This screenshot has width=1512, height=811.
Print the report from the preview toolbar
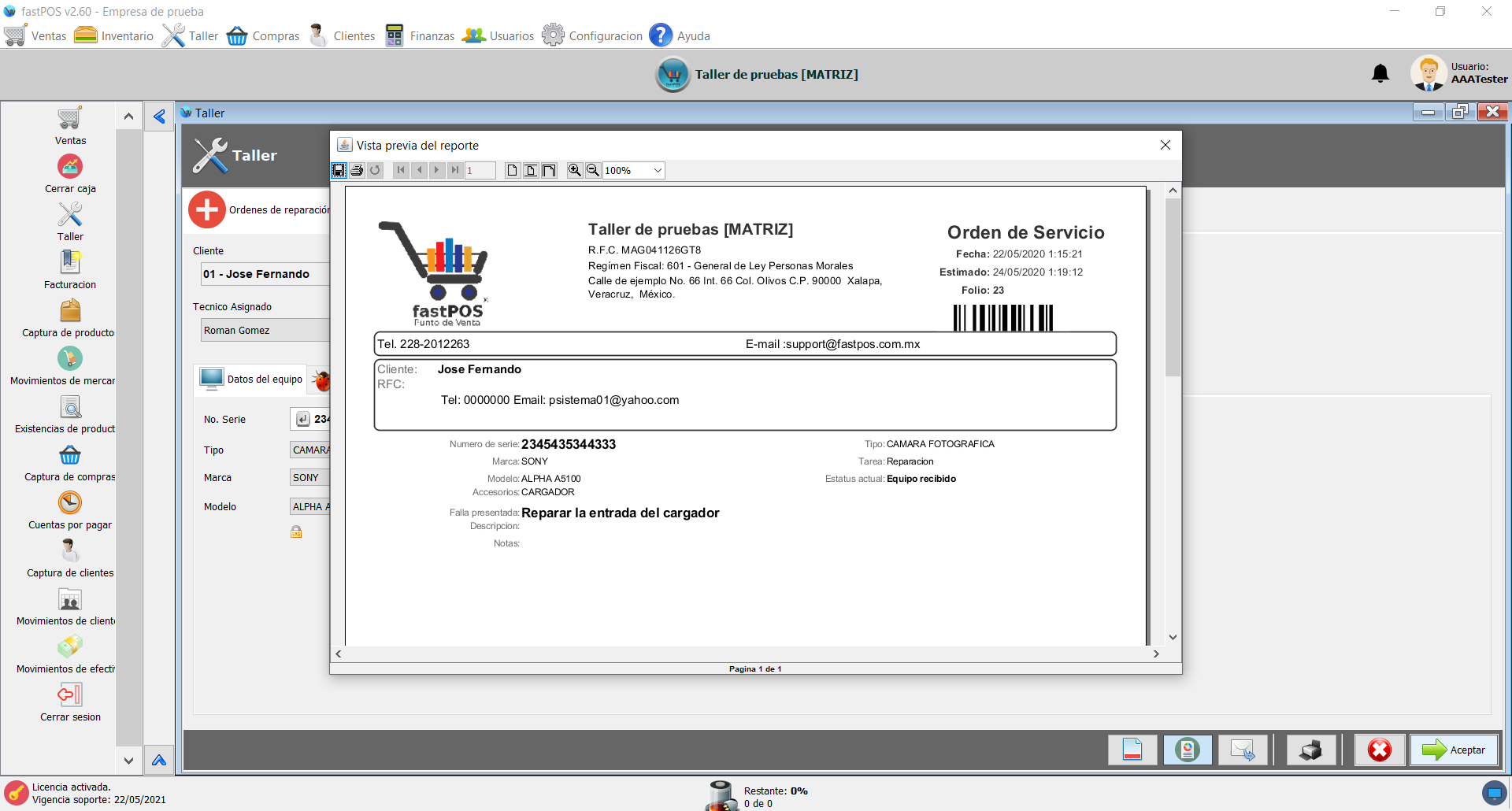(x=357, y=170)
